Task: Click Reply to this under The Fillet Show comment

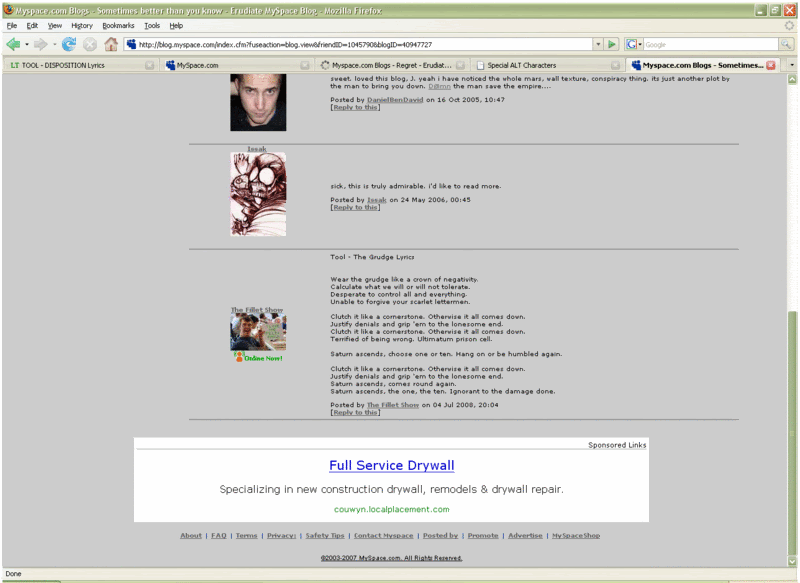Action: click(x=355, y=412)
